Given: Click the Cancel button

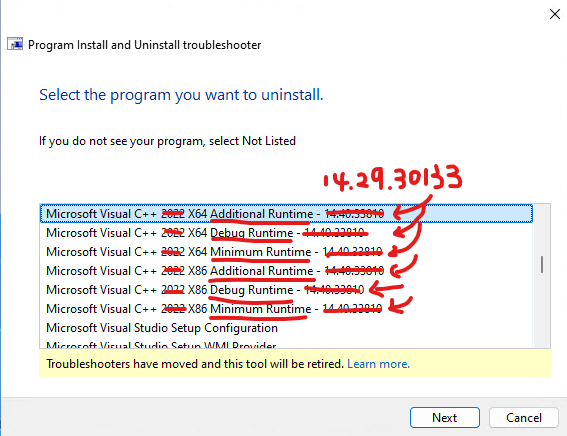Looking at the screenshot, I should (x=524, y=418).
